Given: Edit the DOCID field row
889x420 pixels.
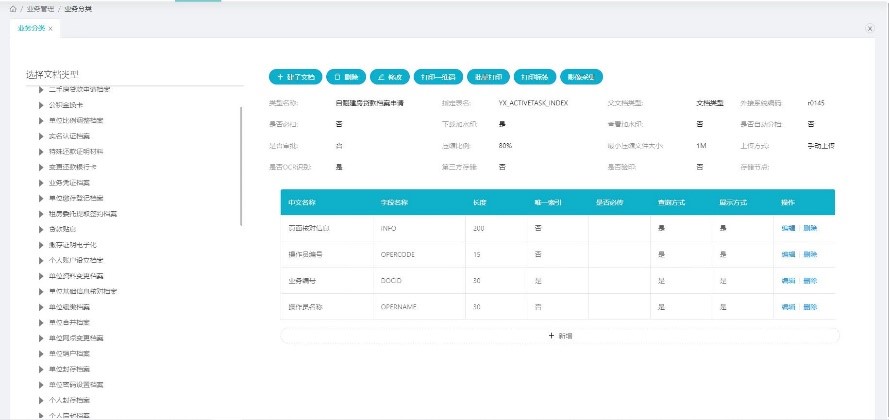Looking at the screenshot, I should pos(789,280).
